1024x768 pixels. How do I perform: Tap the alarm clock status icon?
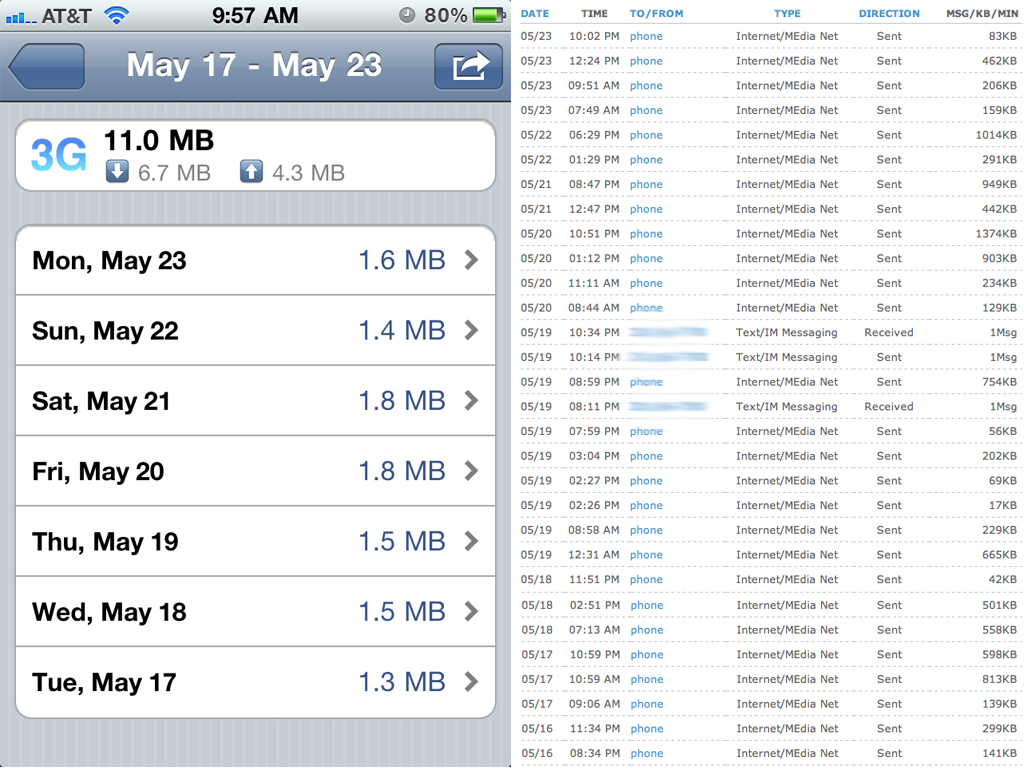407,15
